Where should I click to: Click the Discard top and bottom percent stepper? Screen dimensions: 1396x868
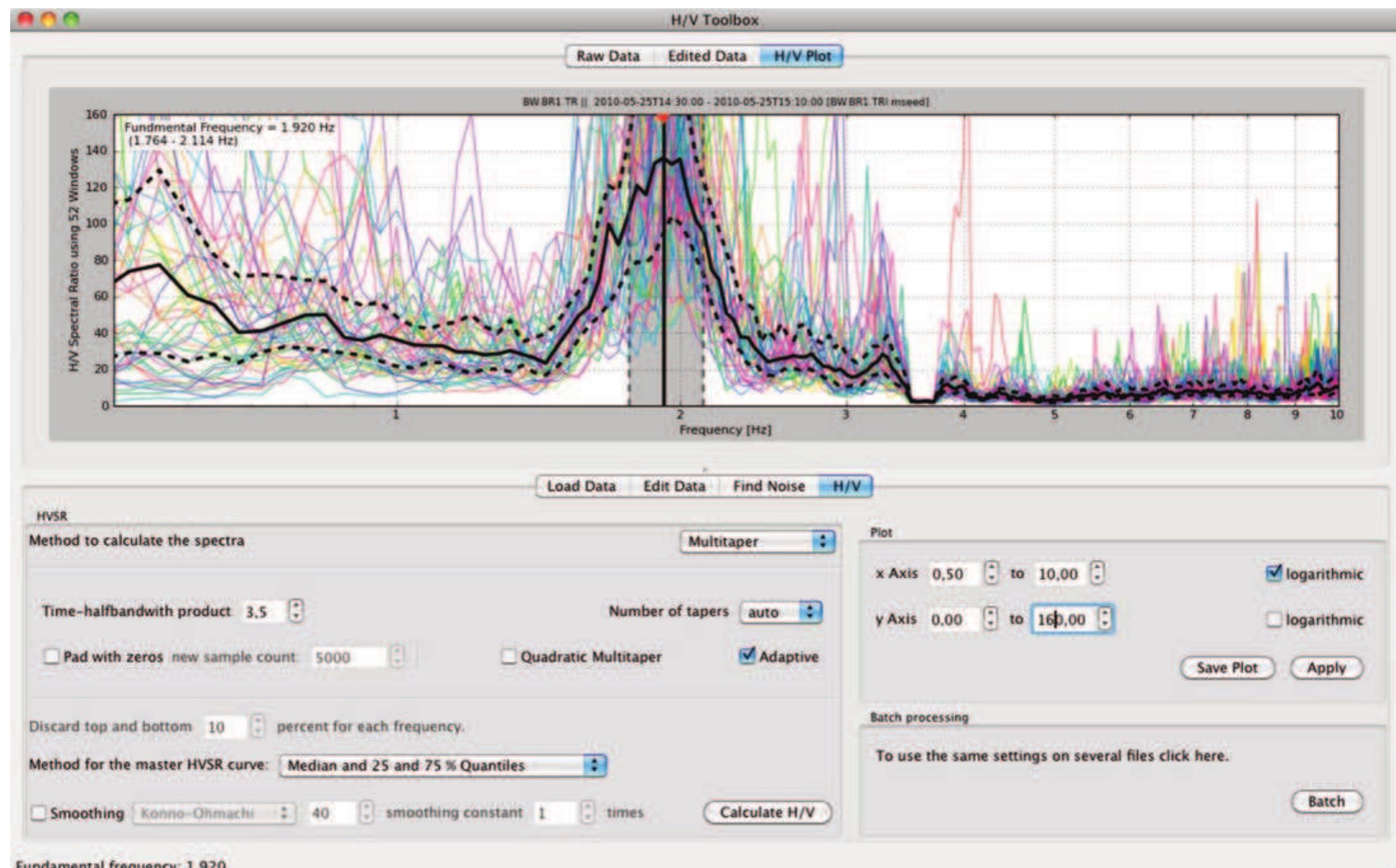(x=258, y=726)
